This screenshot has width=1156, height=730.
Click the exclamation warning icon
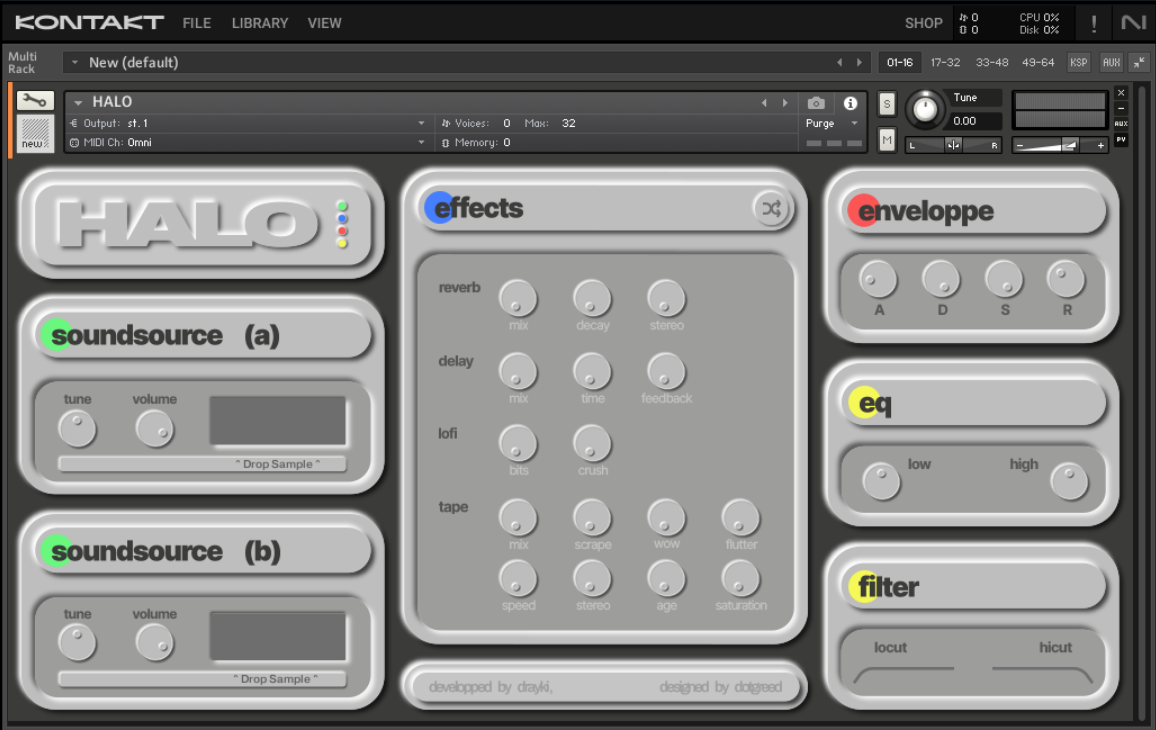[x=1094, y=22]
